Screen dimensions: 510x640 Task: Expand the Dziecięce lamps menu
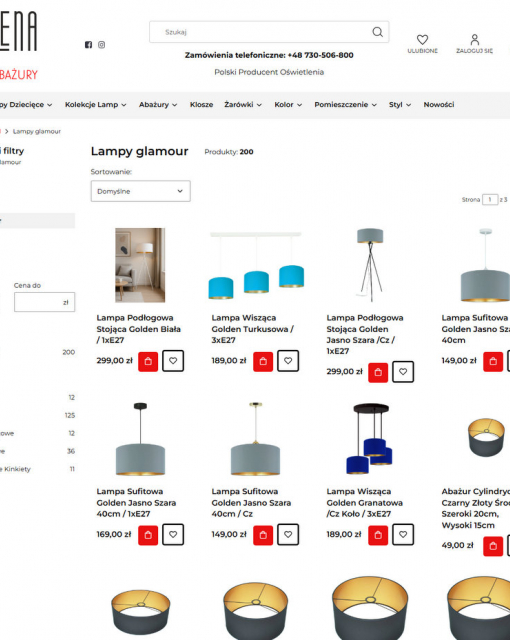click(x=26, y=105)
